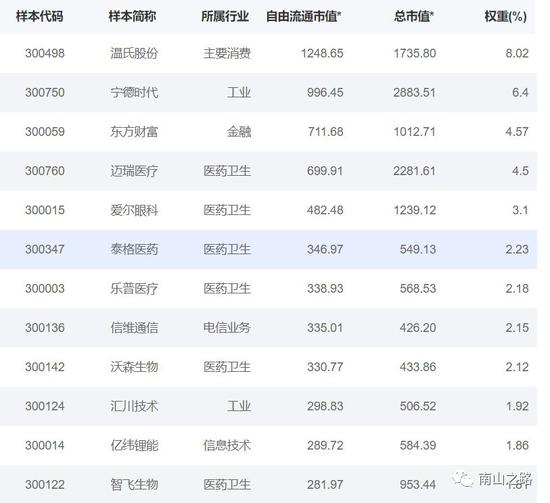Click free-float value 996.45
Image resolution: width=550 pixels, height=503 pixels.
325,93
